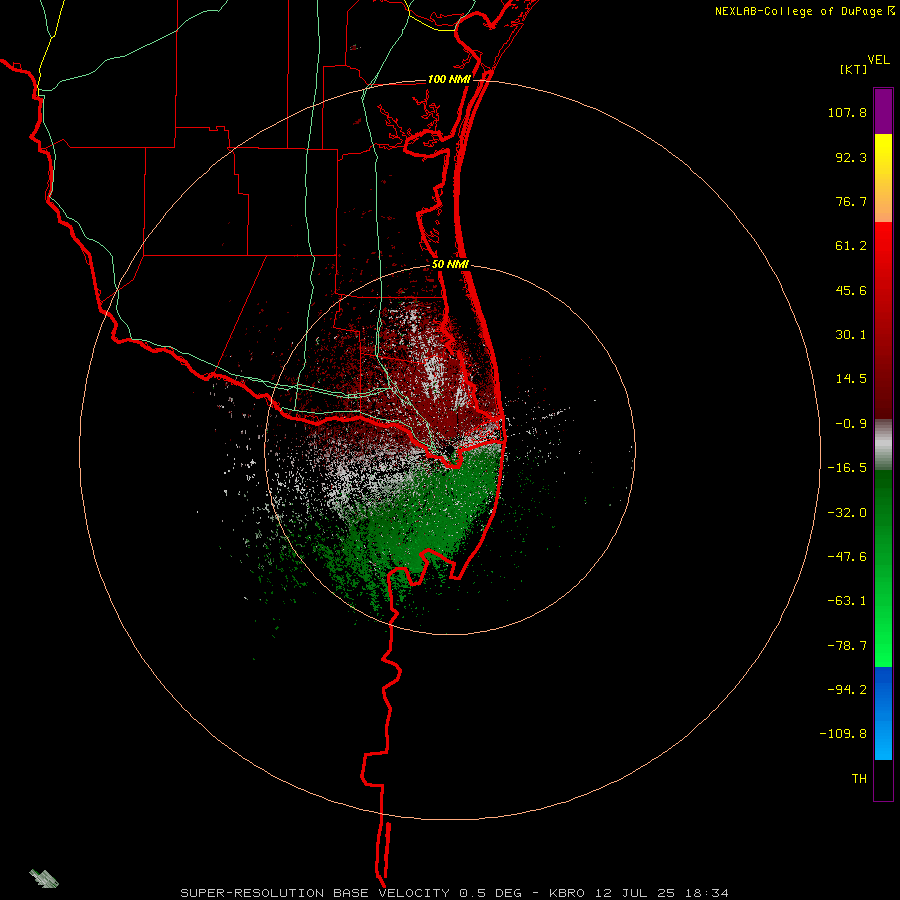Click the -109.8 scale value

click(x=843, y=734)
